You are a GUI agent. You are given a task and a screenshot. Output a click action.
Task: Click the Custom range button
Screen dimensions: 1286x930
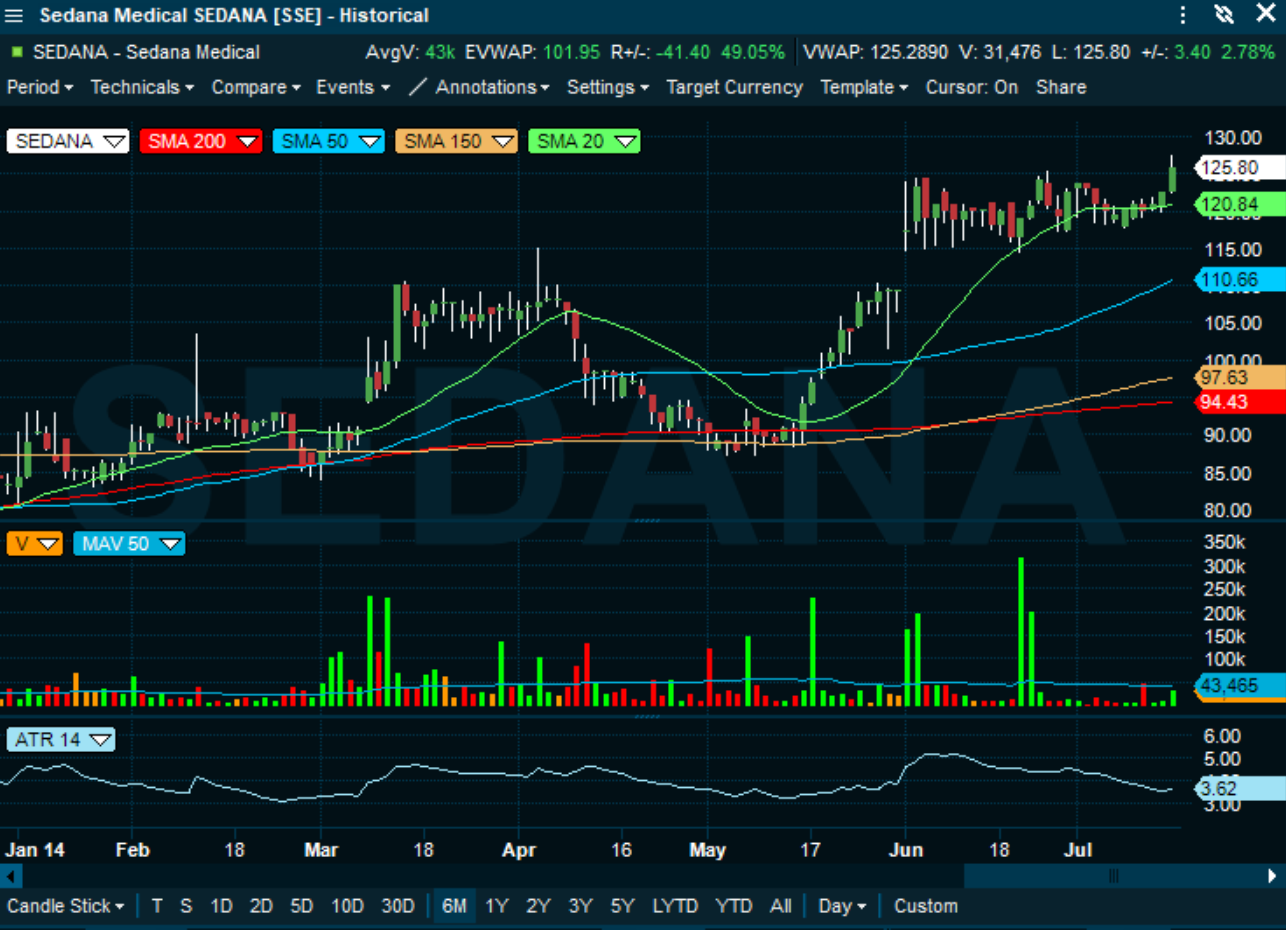pos(926,906)
